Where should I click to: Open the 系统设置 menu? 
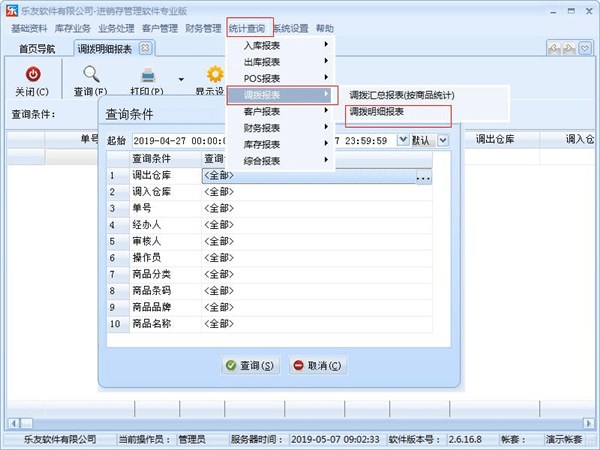point(291,29)
